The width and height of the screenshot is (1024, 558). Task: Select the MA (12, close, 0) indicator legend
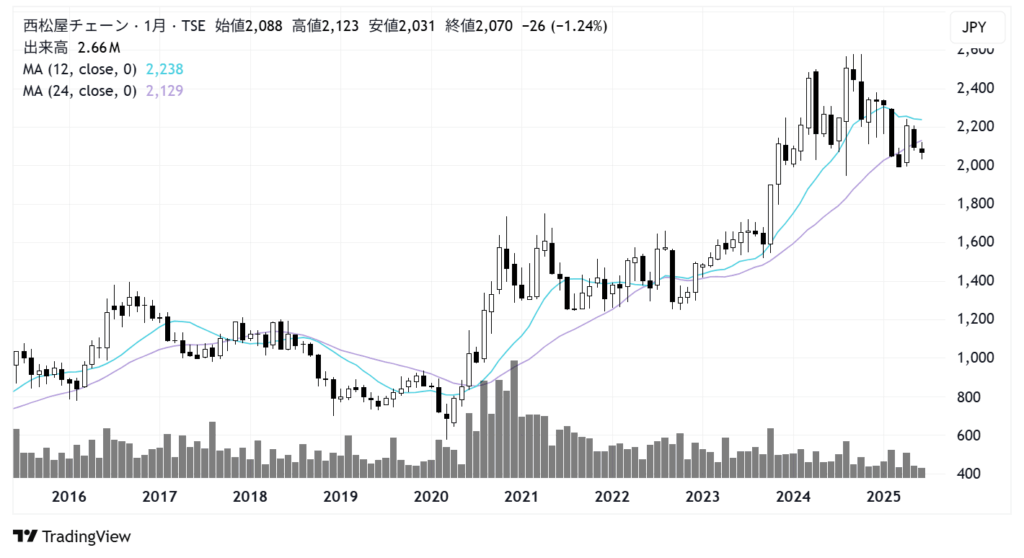point(80,69)
